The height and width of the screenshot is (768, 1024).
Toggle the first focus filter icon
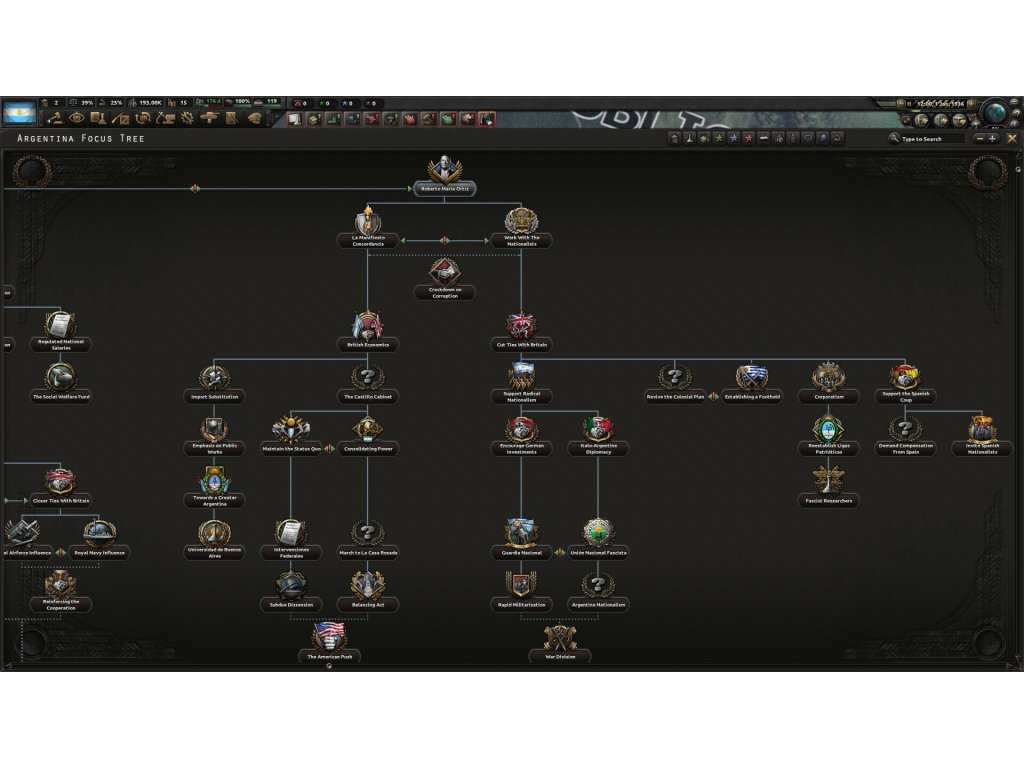click(x=675, y=138)
